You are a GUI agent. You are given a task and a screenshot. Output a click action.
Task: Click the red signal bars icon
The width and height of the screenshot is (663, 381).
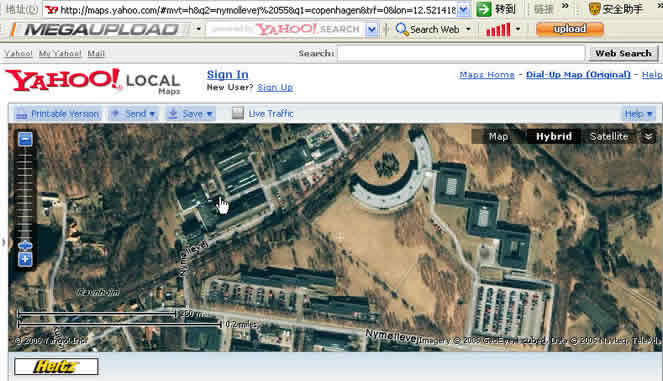(498, 30)
